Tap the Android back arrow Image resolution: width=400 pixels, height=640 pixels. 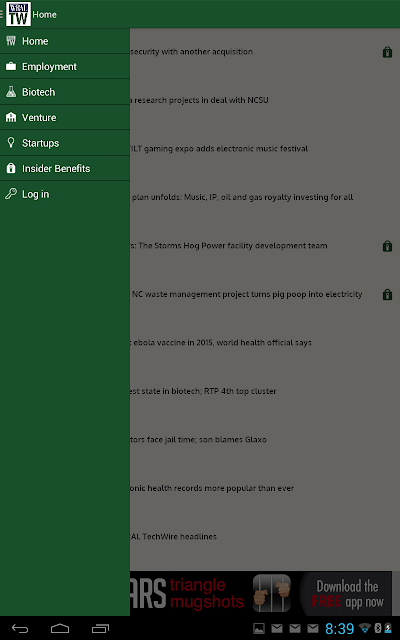[20, 628]
